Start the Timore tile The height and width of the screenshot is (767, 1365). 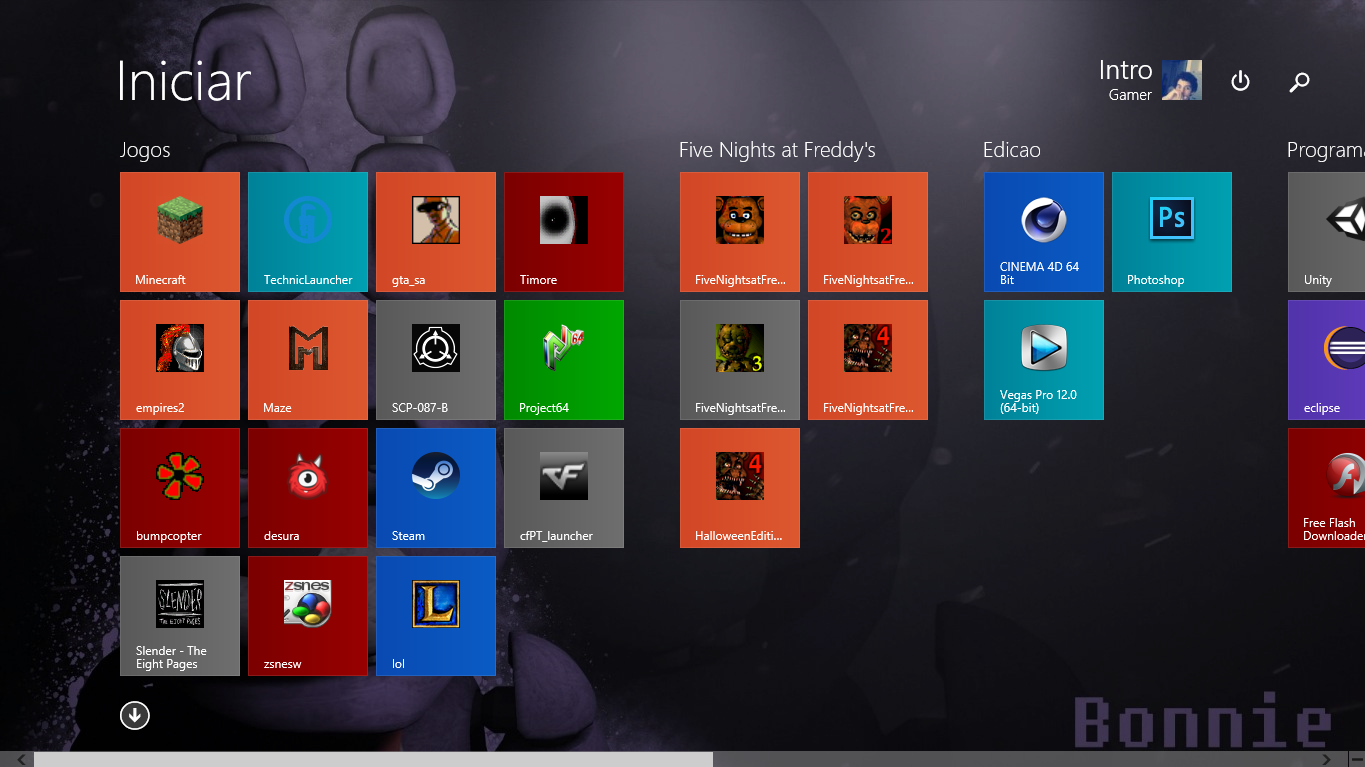[564, 232]
